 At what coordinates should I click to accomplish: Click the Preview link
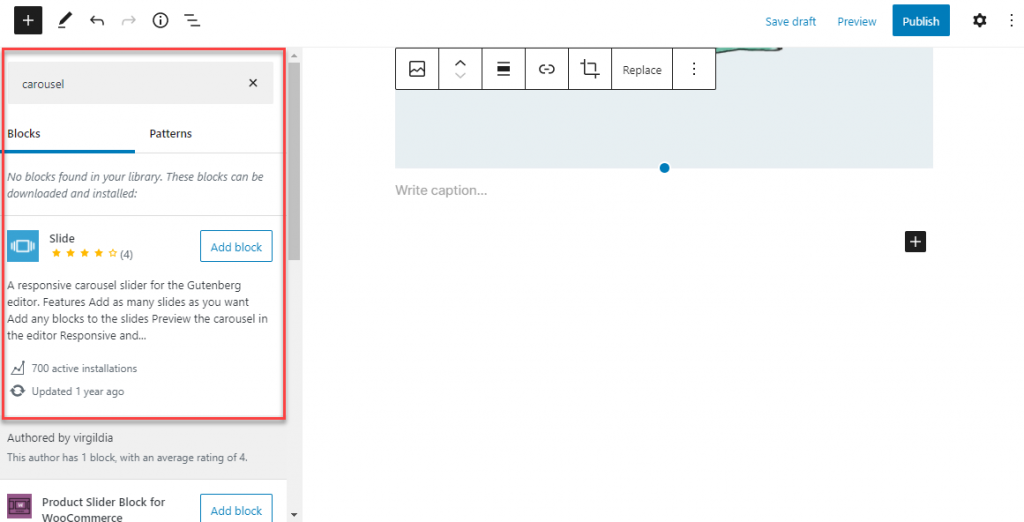[857, 22]
